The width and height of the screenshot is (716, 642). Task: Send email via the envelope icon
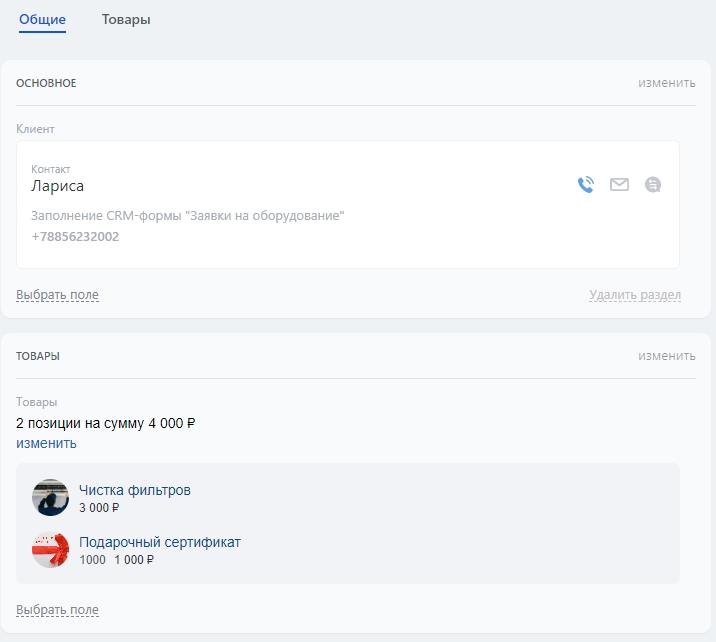pyautogui.click(x=619, y=184)
